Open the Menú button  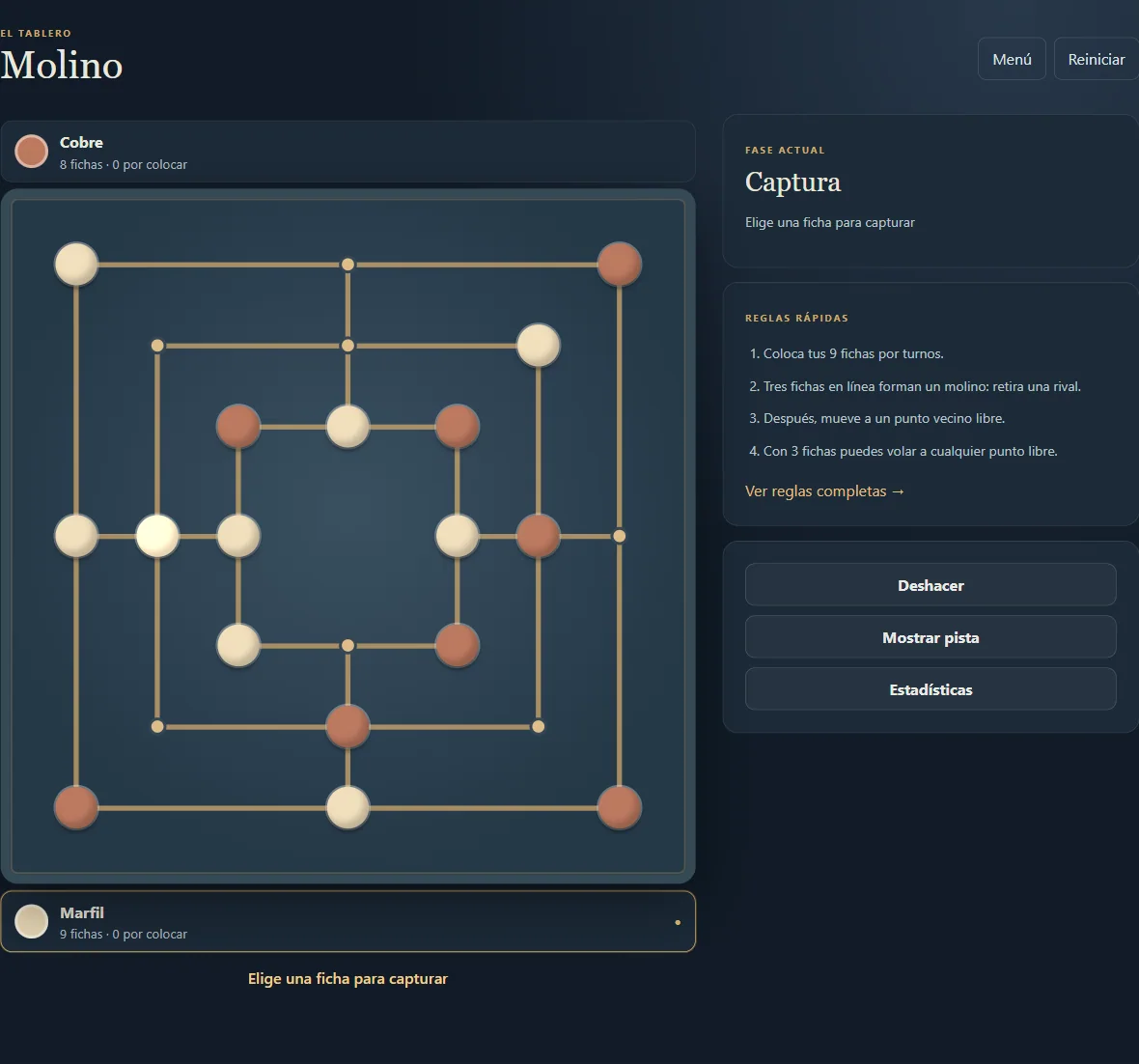click(x=1012, y=59)
